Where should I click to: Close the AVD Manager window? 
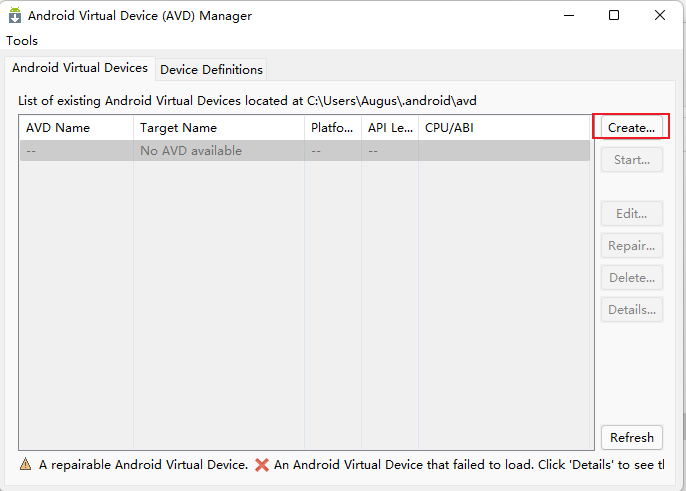[660, 15]
